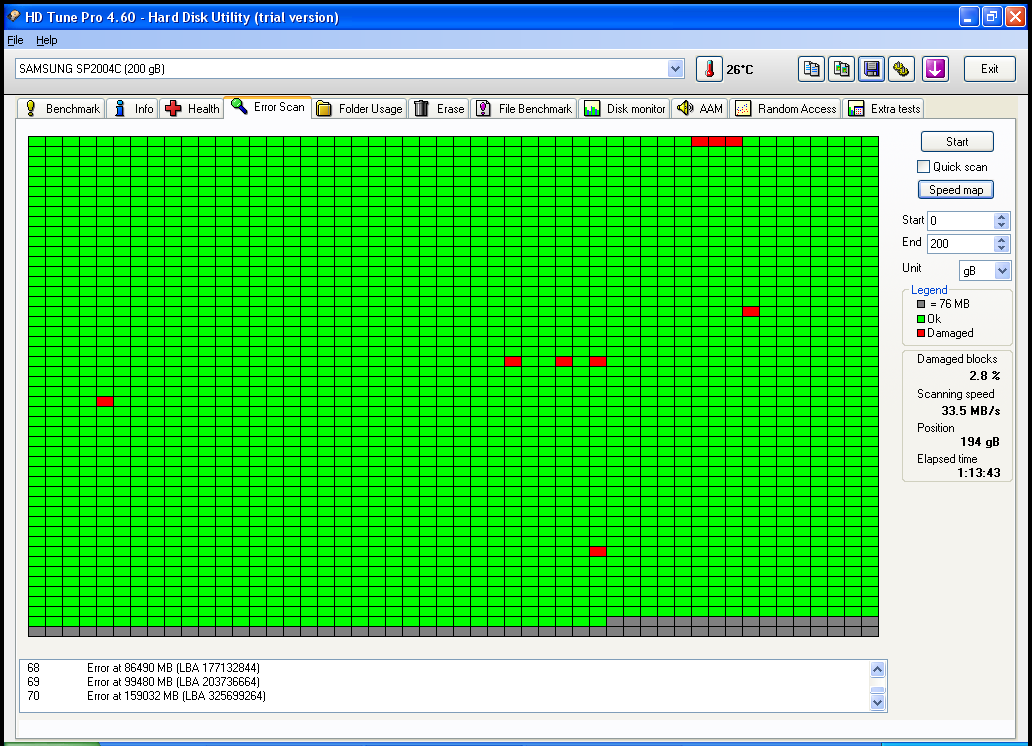Save screenshot floppy disk icon
This screenshot has height=746, width=1032.
coord(871,69)
